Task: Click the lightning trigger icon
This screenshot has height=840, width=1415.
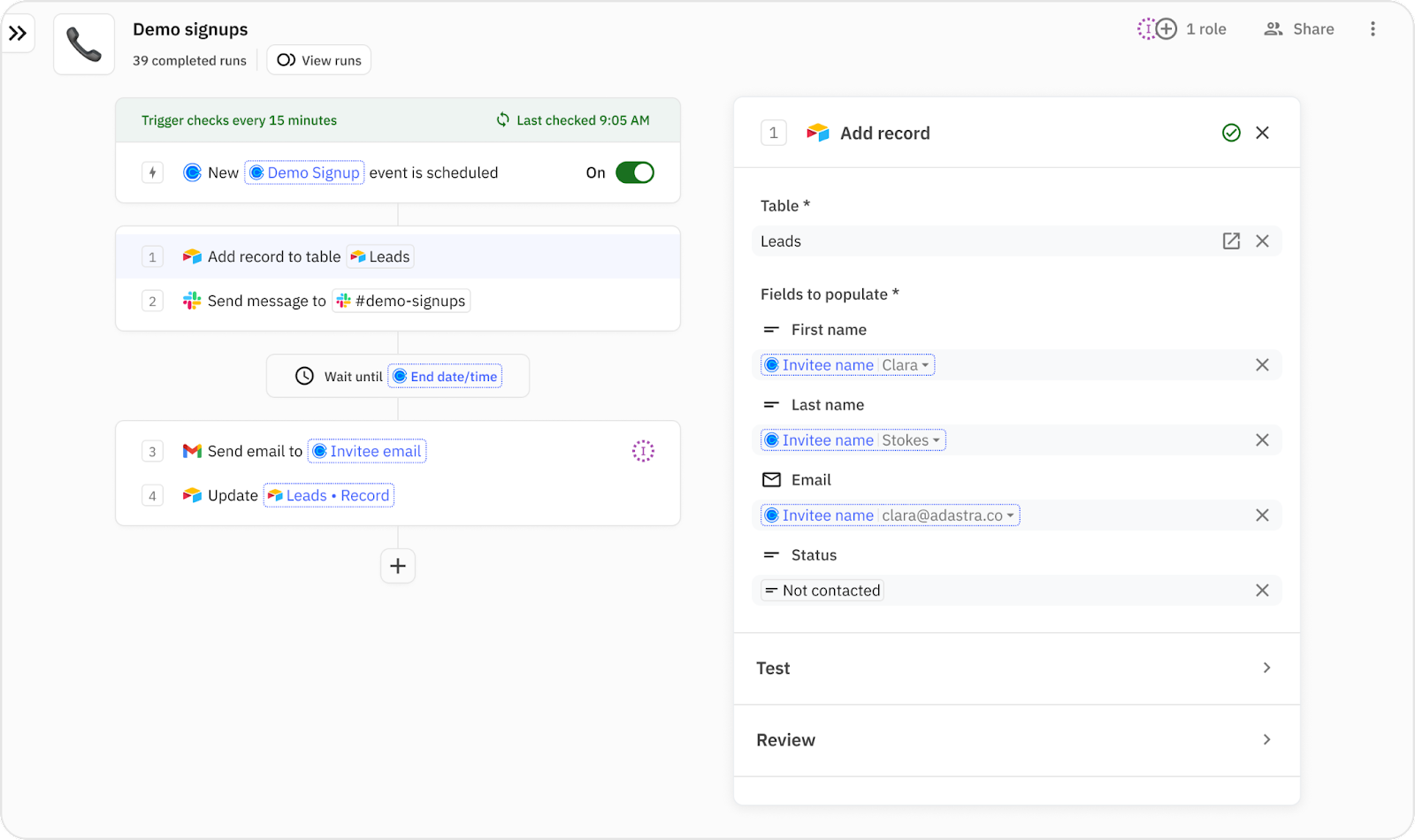Action: [152, 172]
